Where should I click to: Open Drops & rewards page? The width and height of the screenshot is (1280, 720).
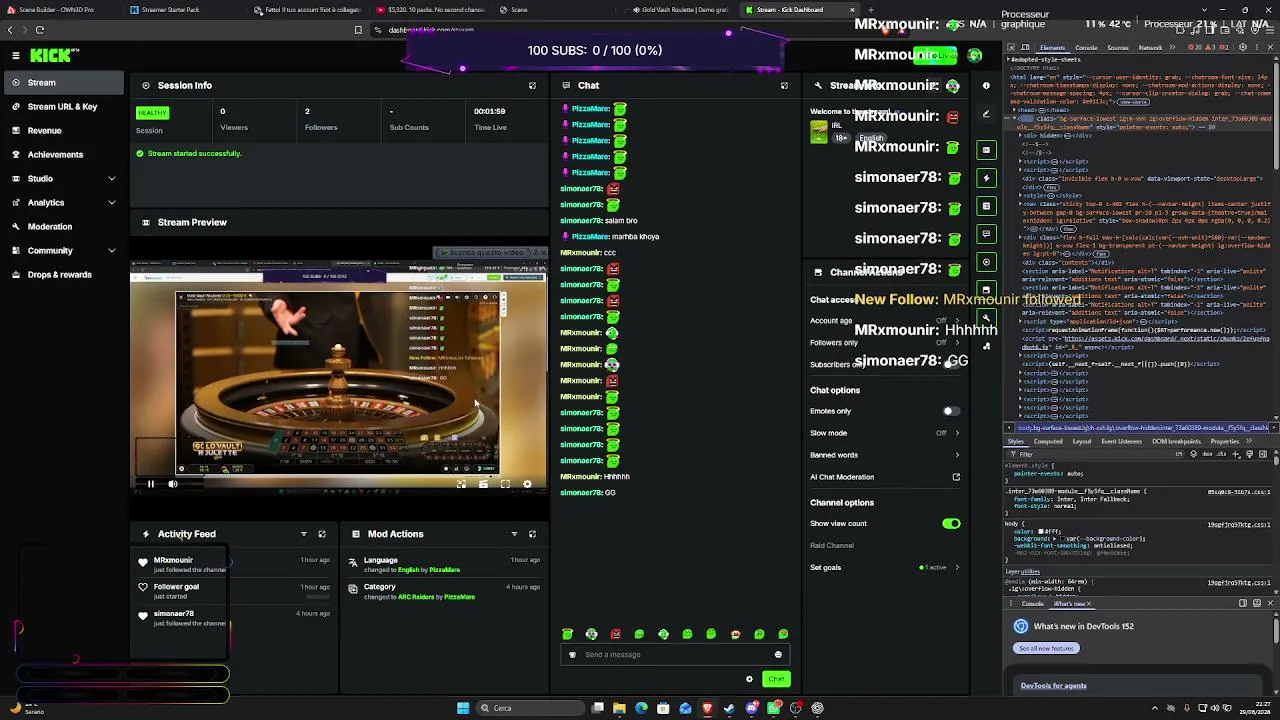62,275
